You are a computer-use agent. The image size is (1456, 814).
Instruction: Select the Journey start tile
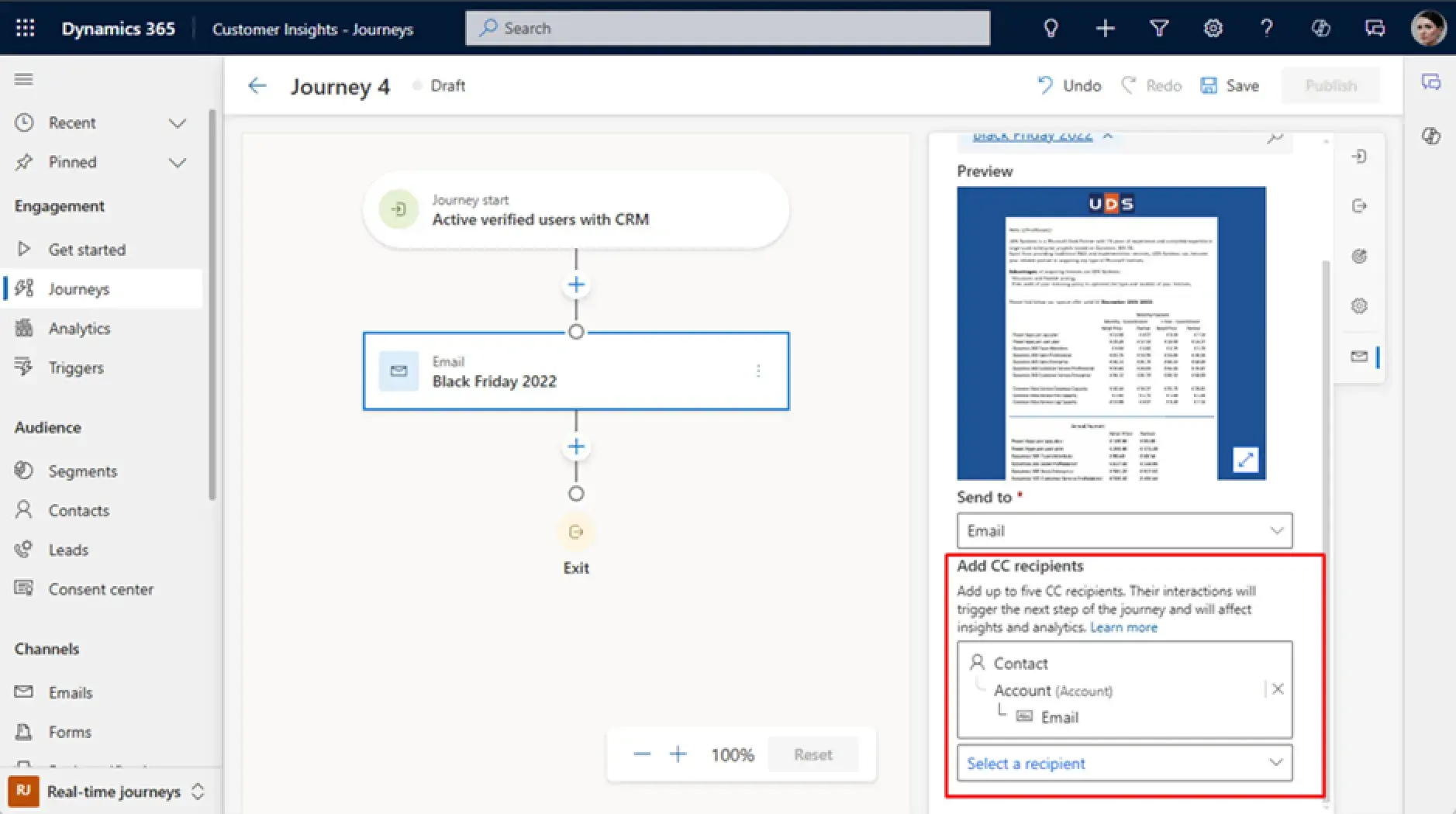576,210
